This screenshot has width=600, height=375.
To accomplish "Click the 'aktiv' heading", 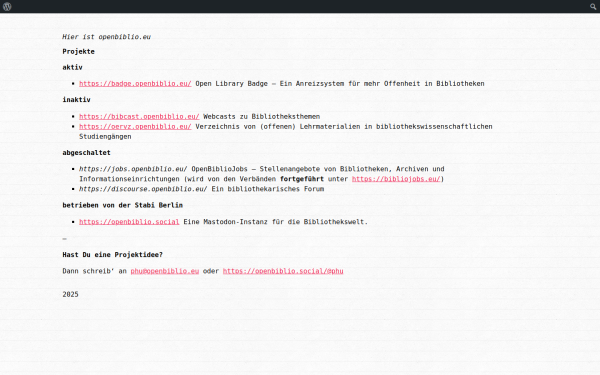I will tap(72, 67).
